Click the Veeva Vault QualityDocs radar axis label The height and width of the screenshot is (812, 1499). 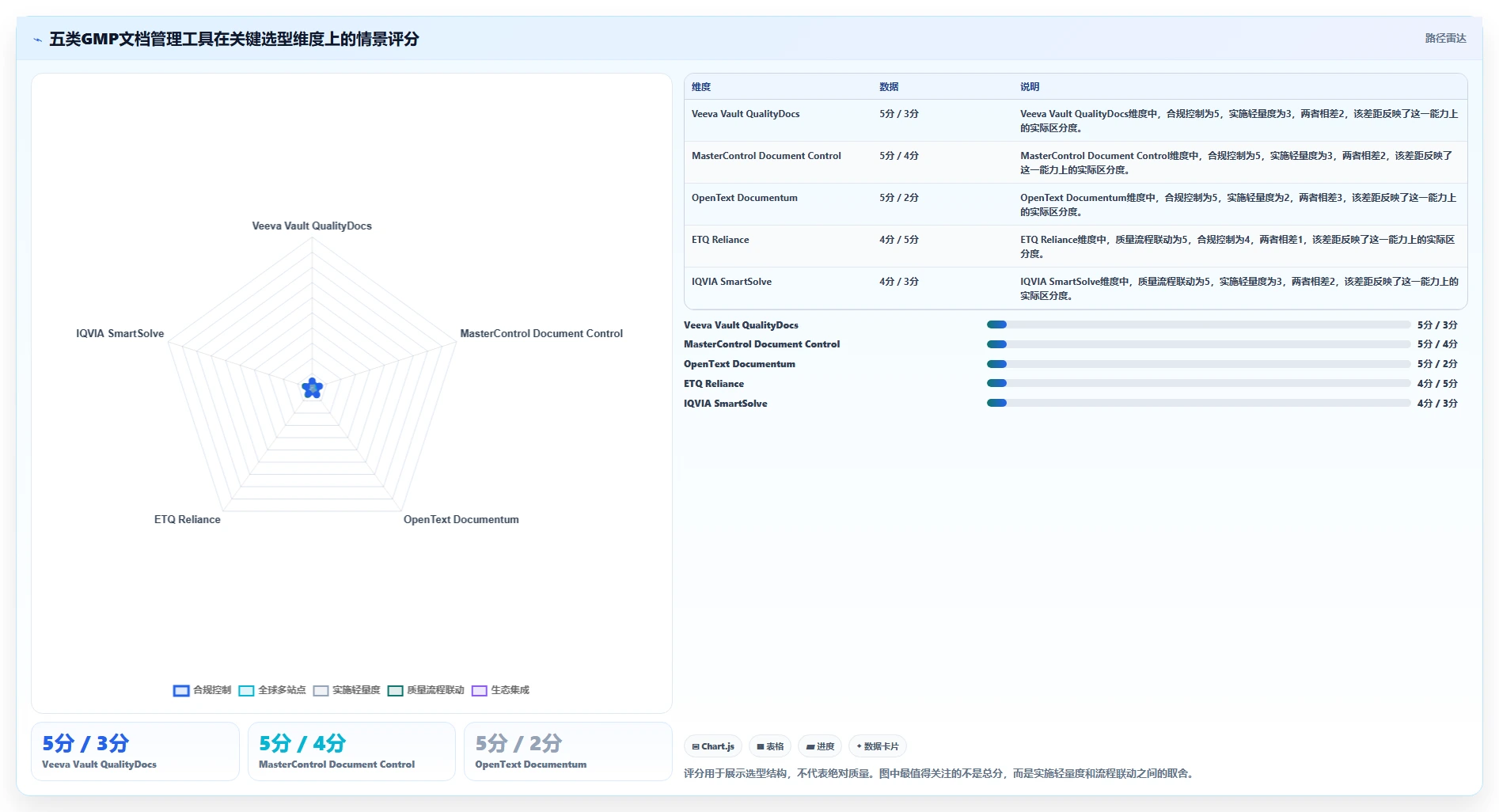312,226
